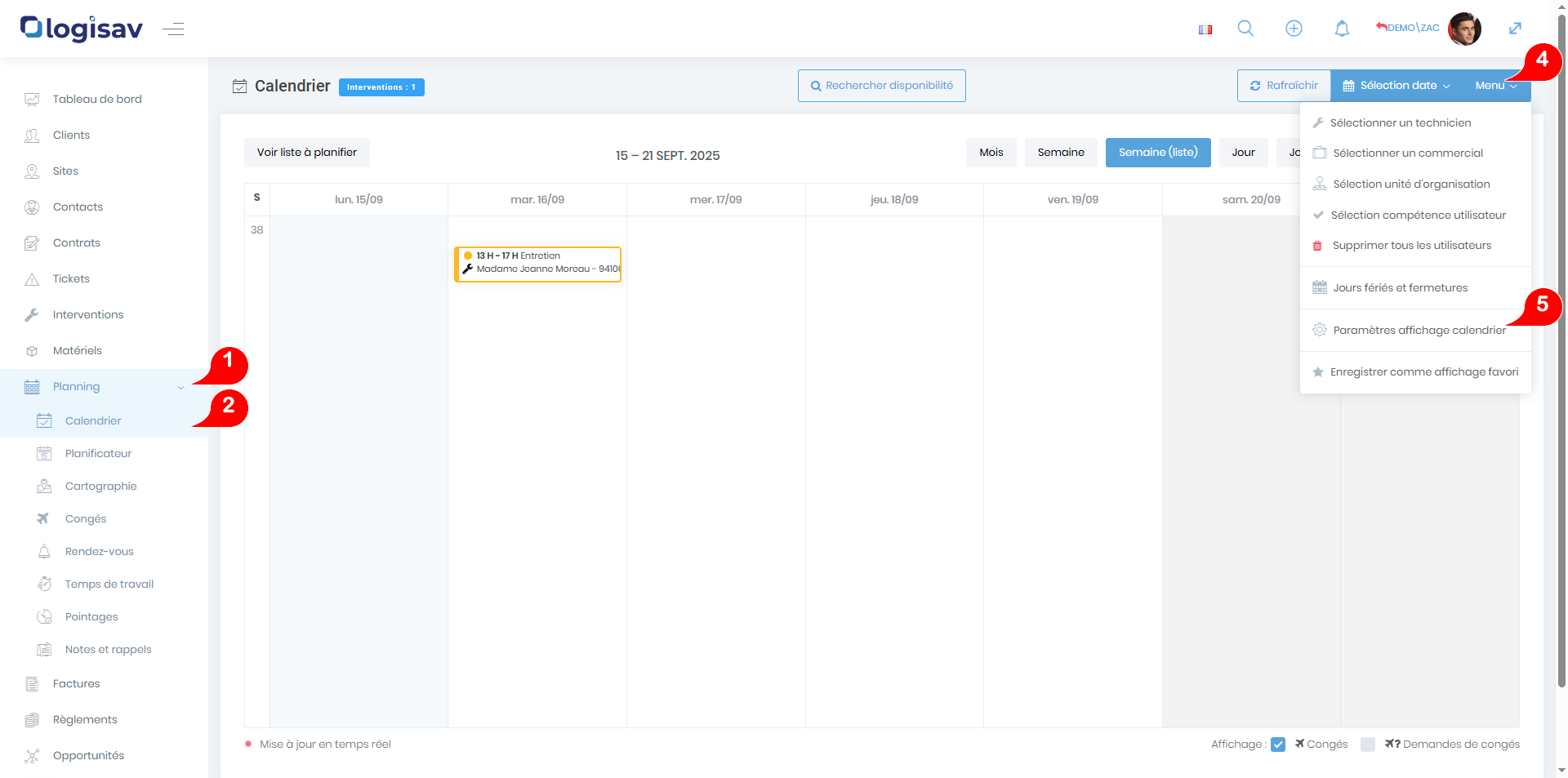Image resolution: width=1568 pixels, height=778 pixels.
Task: Close the Menu dropdown button
Action: click(x=1494, y=86)
